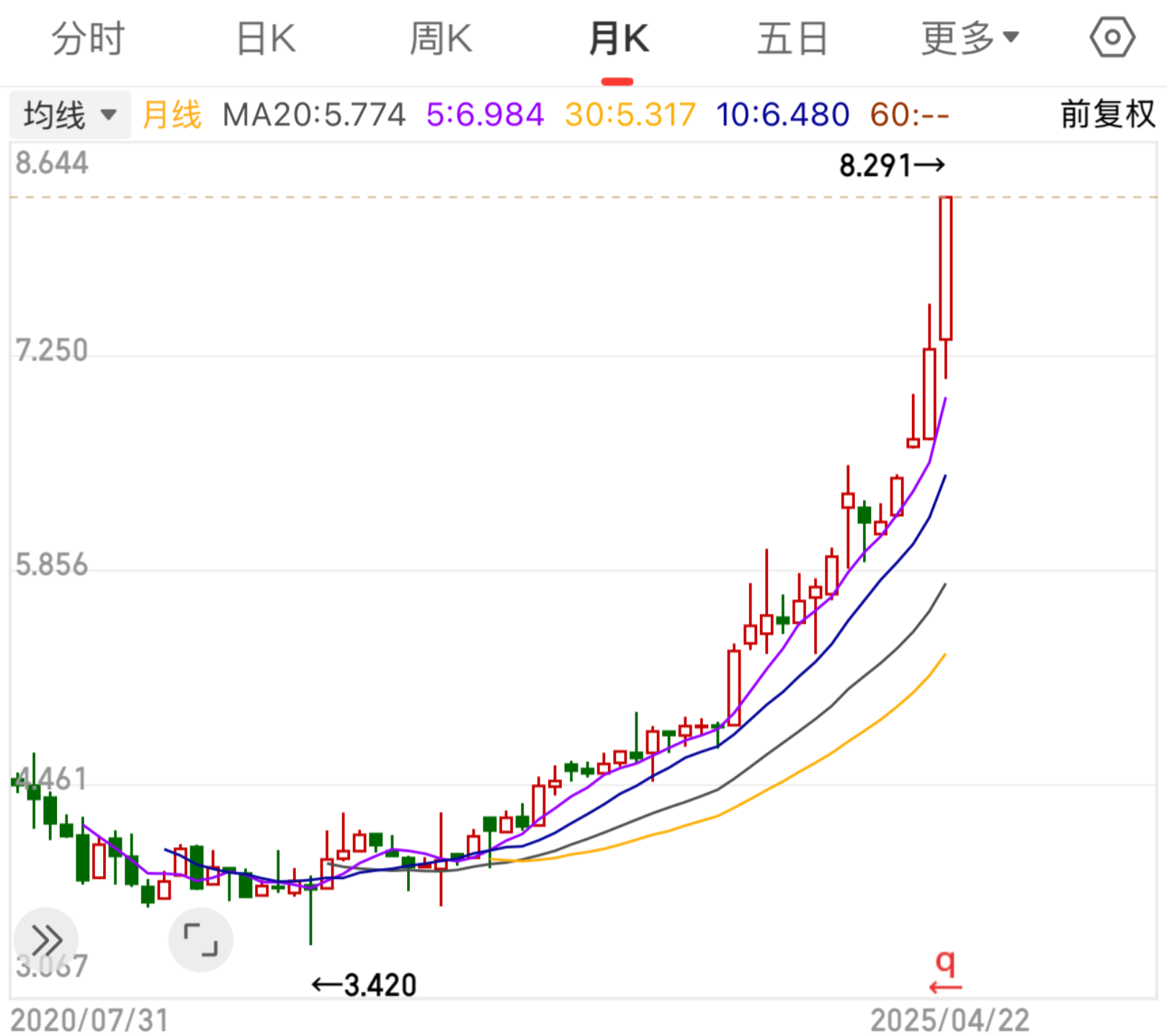The width and height of the screenshot is (1167, 1036).
Task: Click the blue 10:6.480 MA value
Action: [x=783, y=115]
